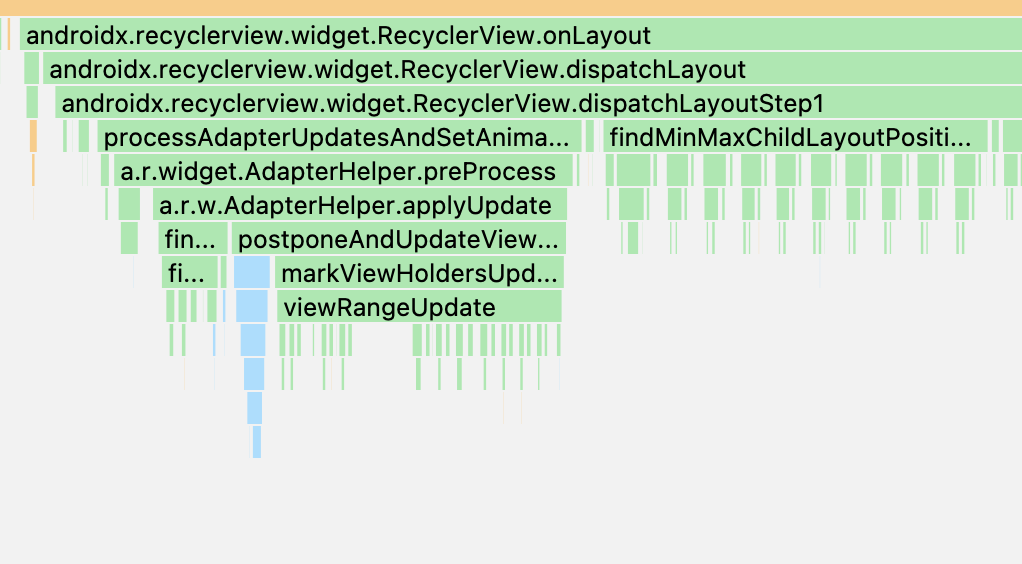This screenshot has height=564, width=1022.
Task: Select the AdapterHelper.applyUpdate bar
Action: (x=360, y=206)
